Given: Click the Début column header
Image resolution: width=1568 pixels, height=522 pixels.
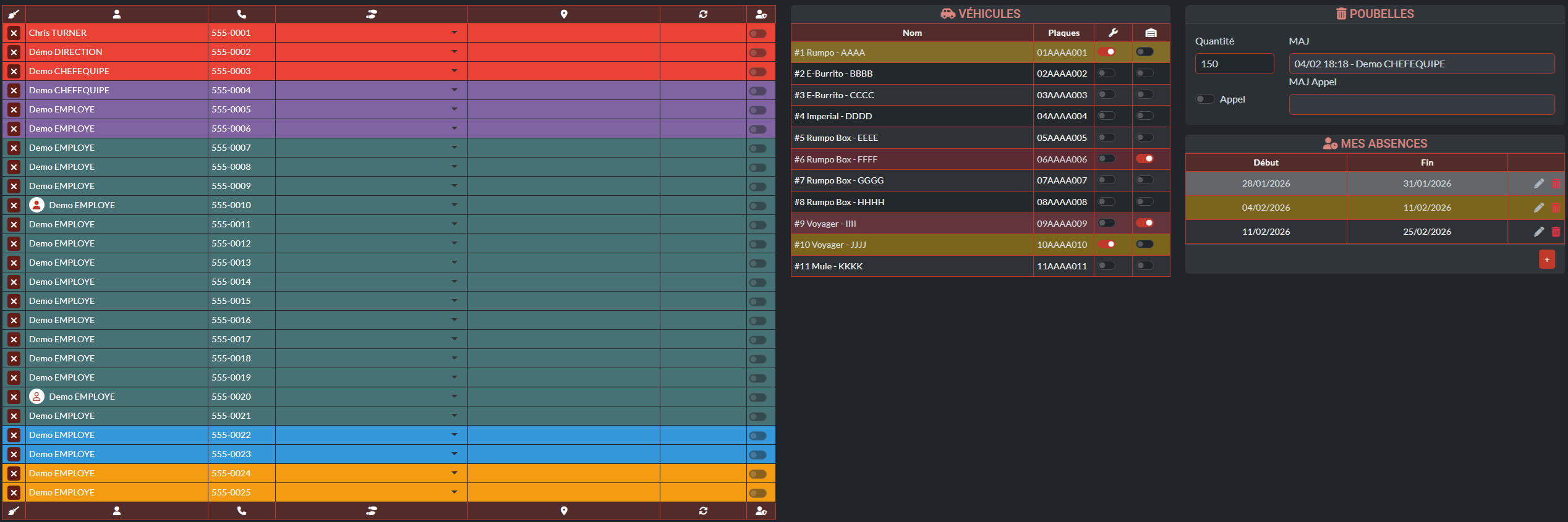Looking at the screenshot, I should tap(1266, 162).
